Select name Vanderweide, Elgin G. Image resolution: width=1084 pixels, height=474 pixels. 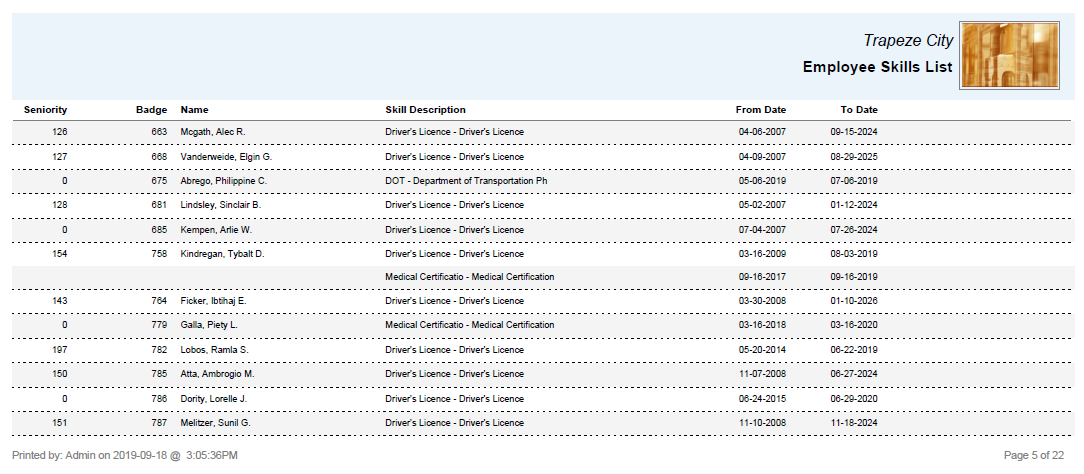[x=226, y=157]
